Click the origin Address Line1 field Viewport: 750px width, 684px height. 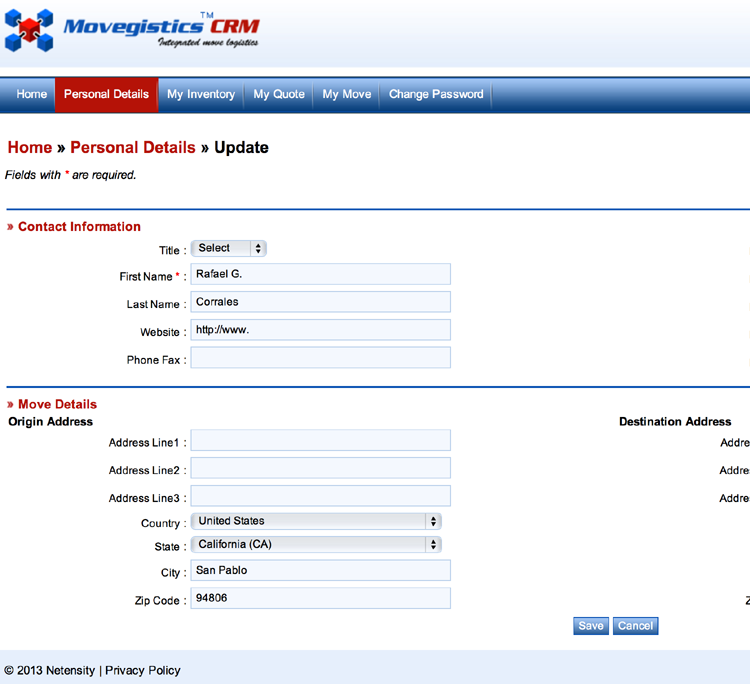[x=320, y=440]
